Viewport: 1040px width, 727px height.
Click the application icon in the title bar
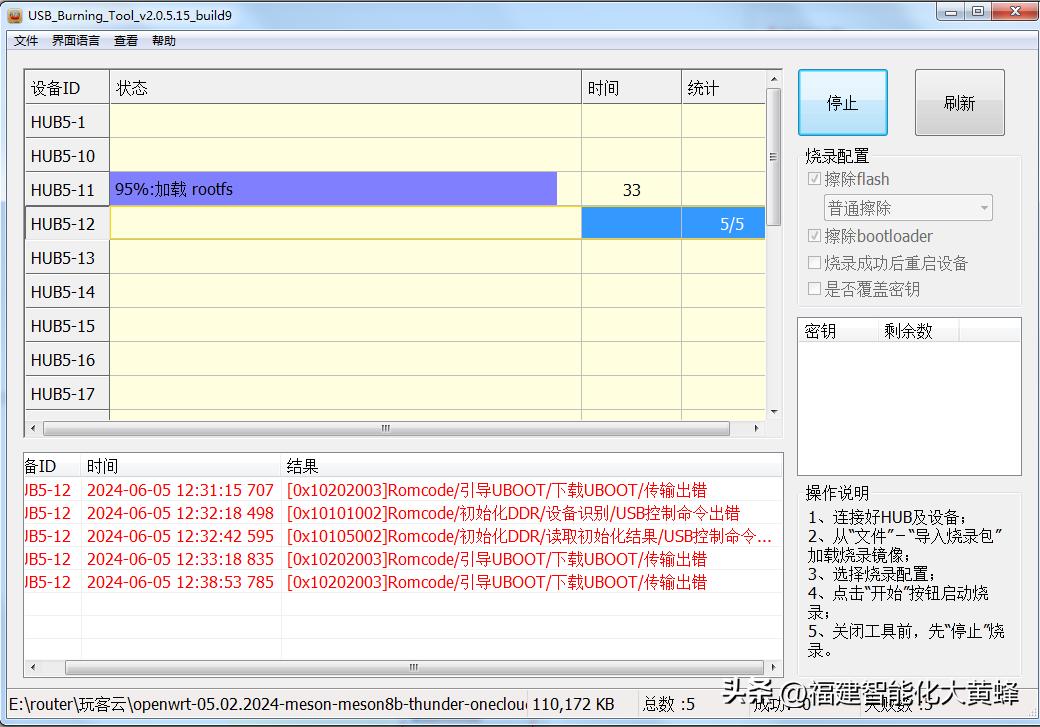click(16, 12)
